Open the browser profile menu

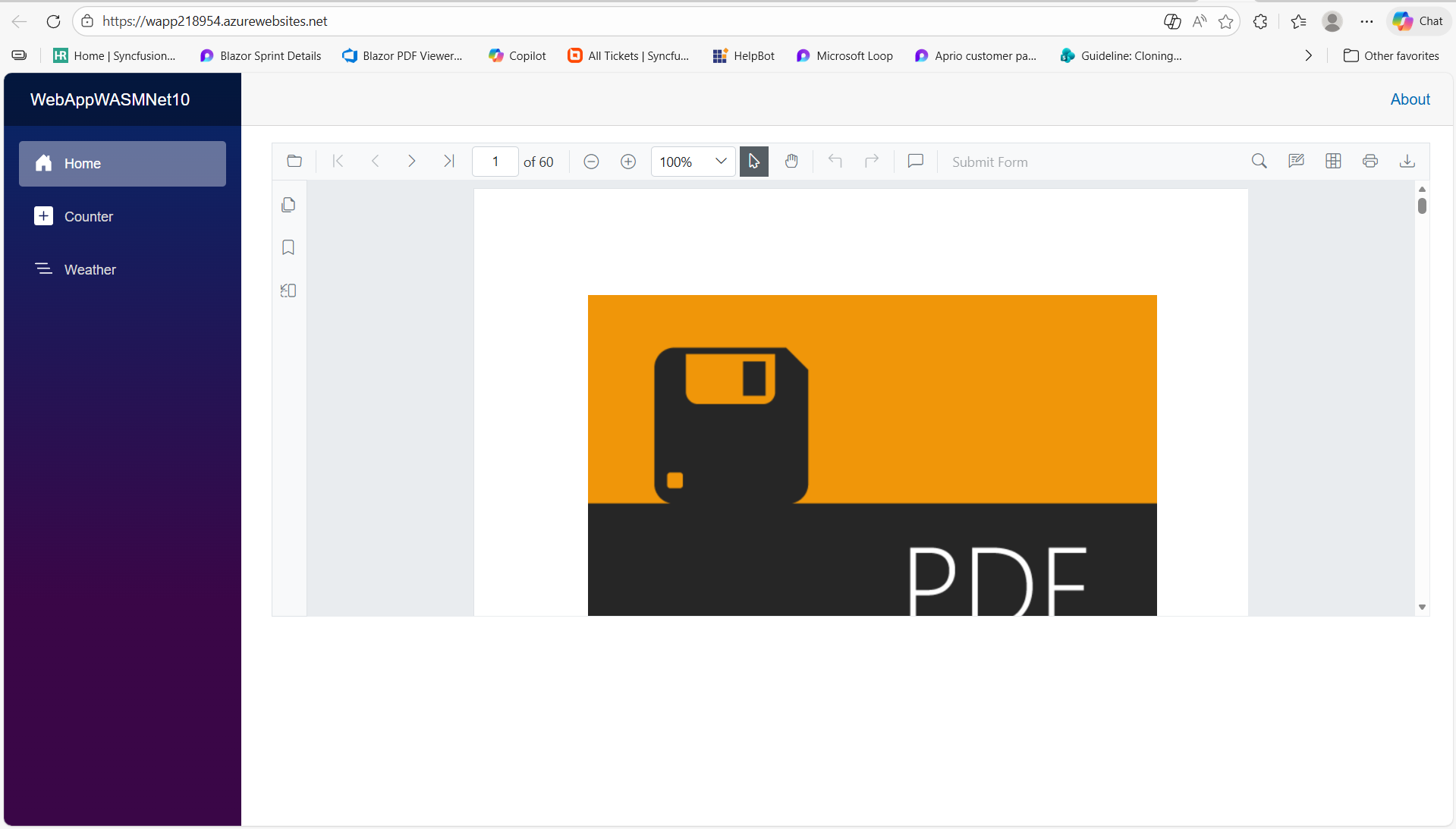[1332, 21]
